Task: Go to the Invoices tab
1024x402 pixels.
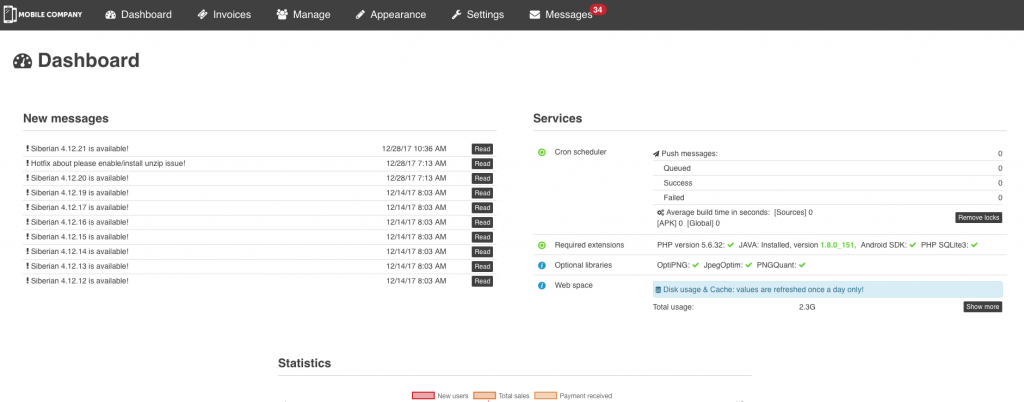Action: pyautogui.click(x=224, y=15)
